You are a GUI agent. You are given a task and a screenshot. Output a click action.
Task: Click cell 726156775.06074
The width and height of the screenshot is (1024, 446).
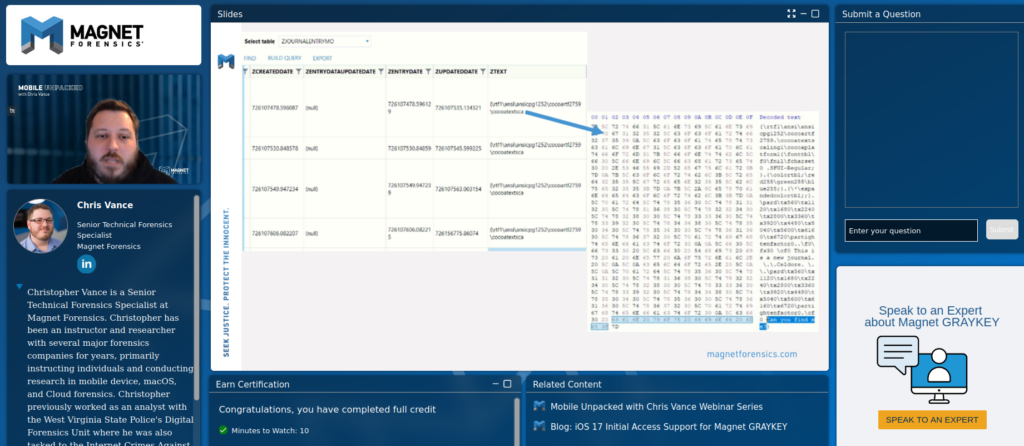tap(457, 232)
